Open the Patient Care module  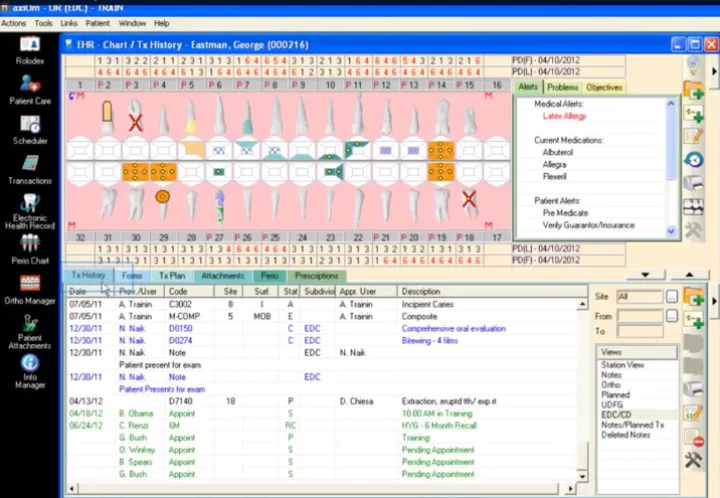pyautogui.click(x=29, y=90)
